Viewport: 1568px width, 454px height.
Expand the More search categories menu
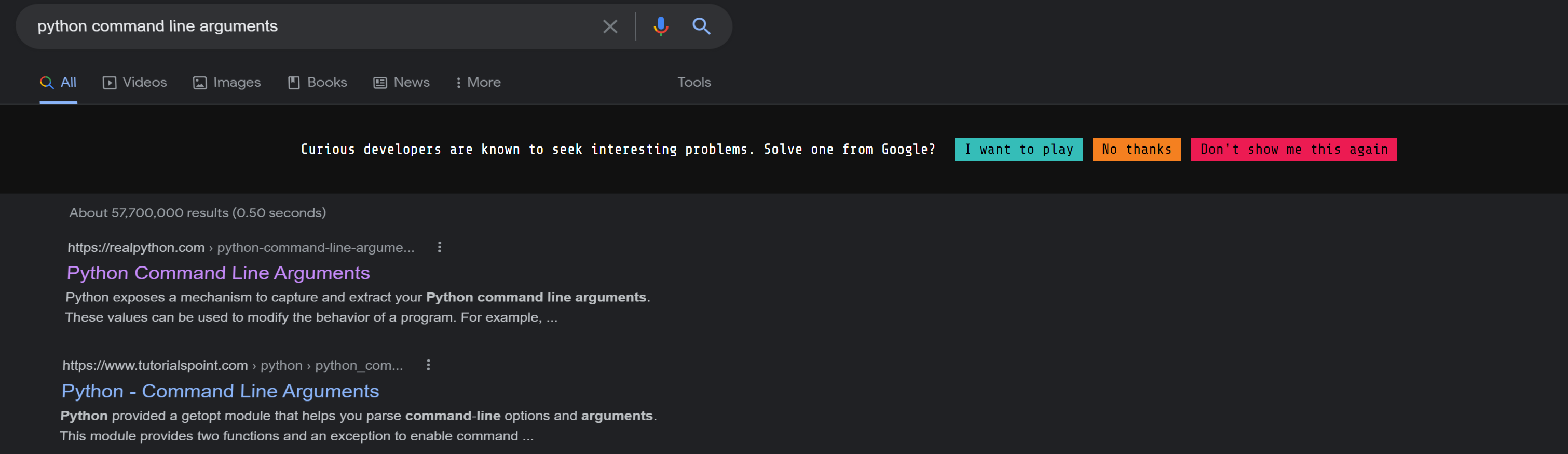[x=479, y=82]
